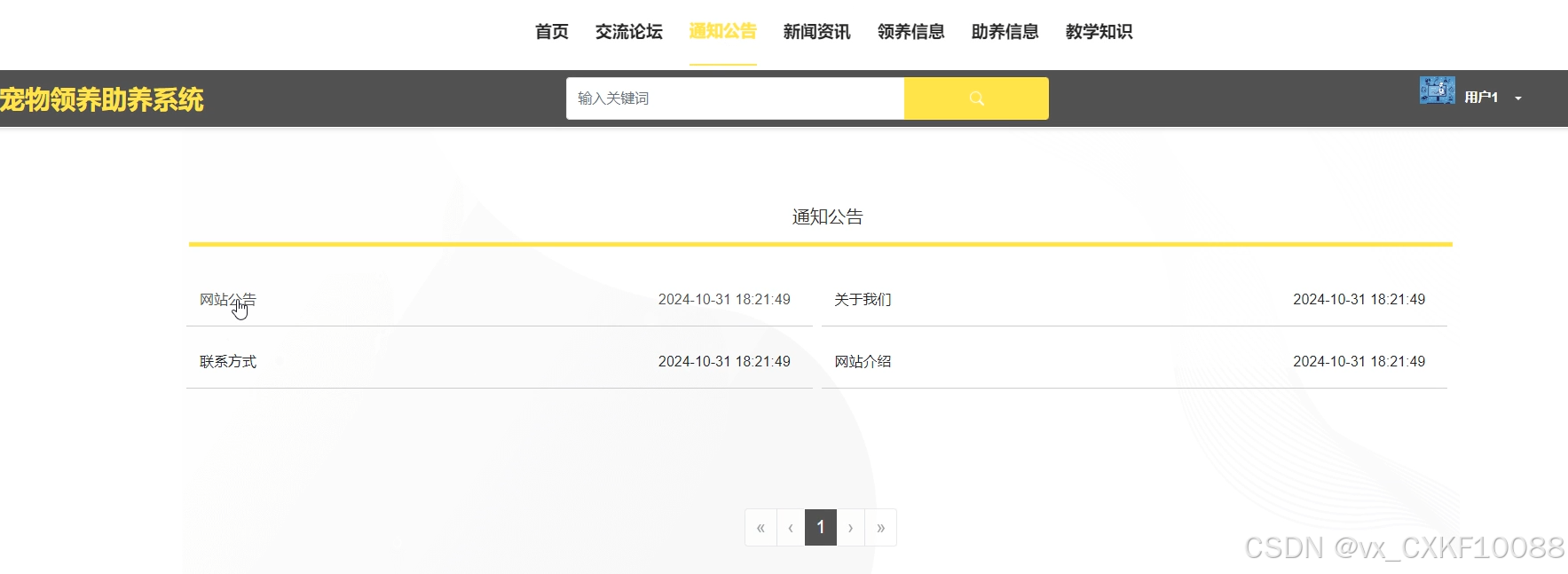Jump to first page with « button
1568x574 pixels.
[760, 528]
